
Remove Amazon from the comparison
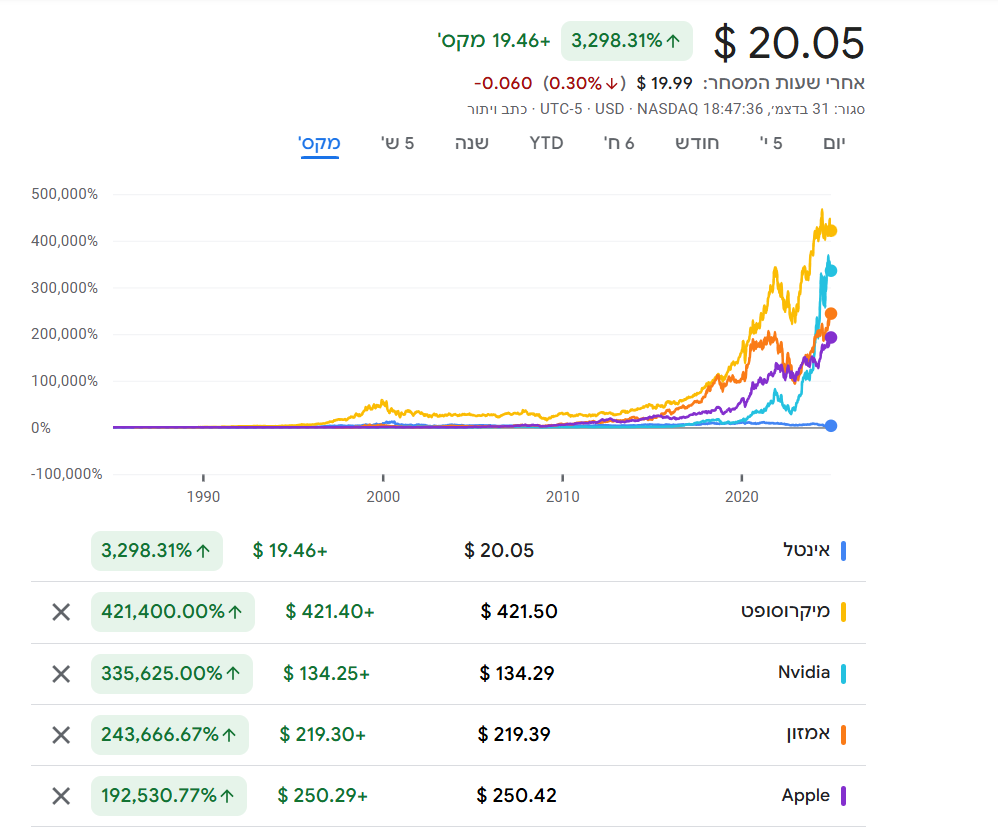[61, 735]
